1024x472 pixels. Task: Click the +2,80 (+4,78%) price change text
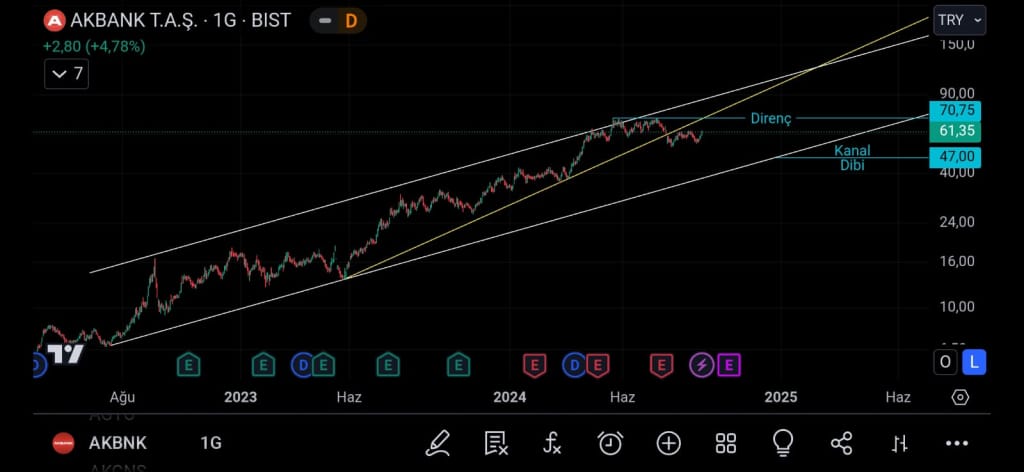94,47
